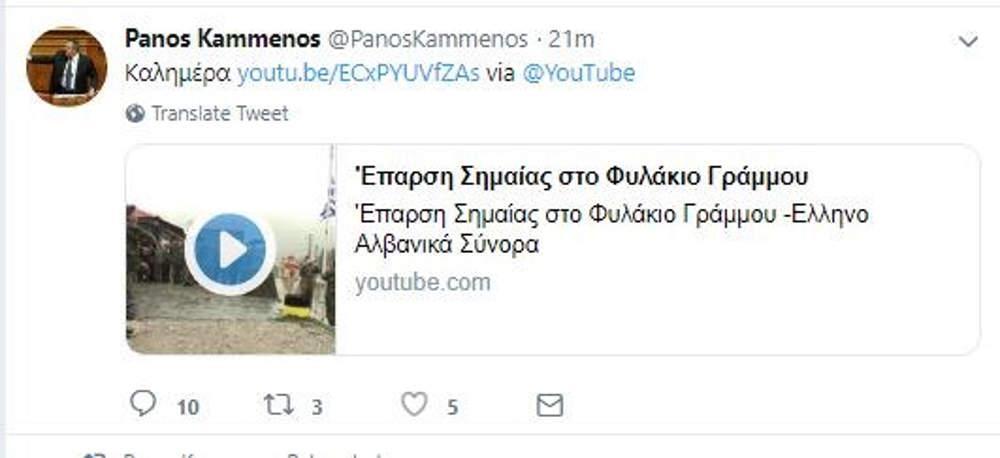Viewport: 1000px width, 458px height.
Task: Click Translate Tweet link
Action: coord(220,114)
